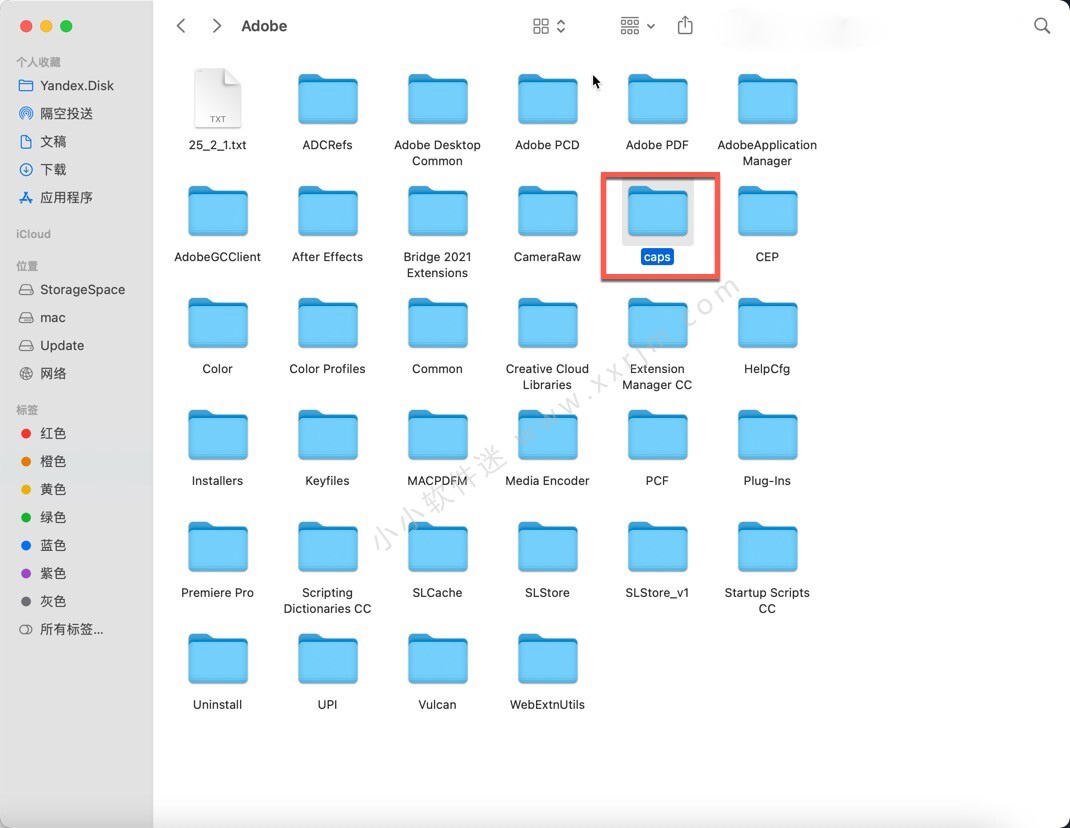Select the Vulcan folder
1070x828 pixels.
coord(437,659)
